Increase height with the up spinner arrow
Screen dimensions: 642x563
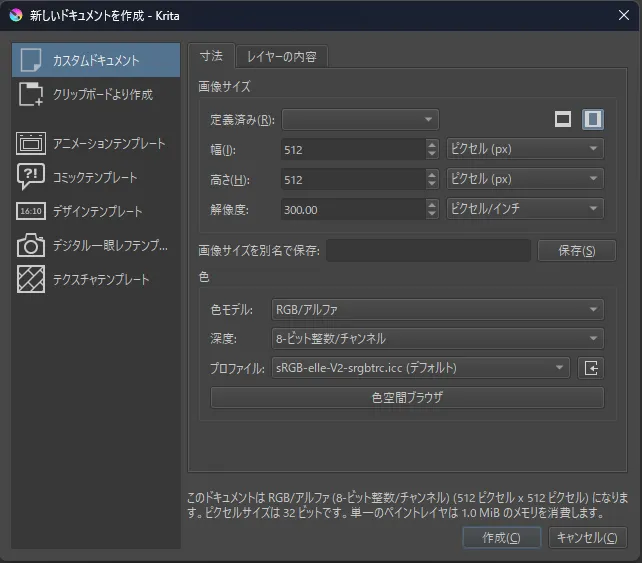click(x=432, y=174)
